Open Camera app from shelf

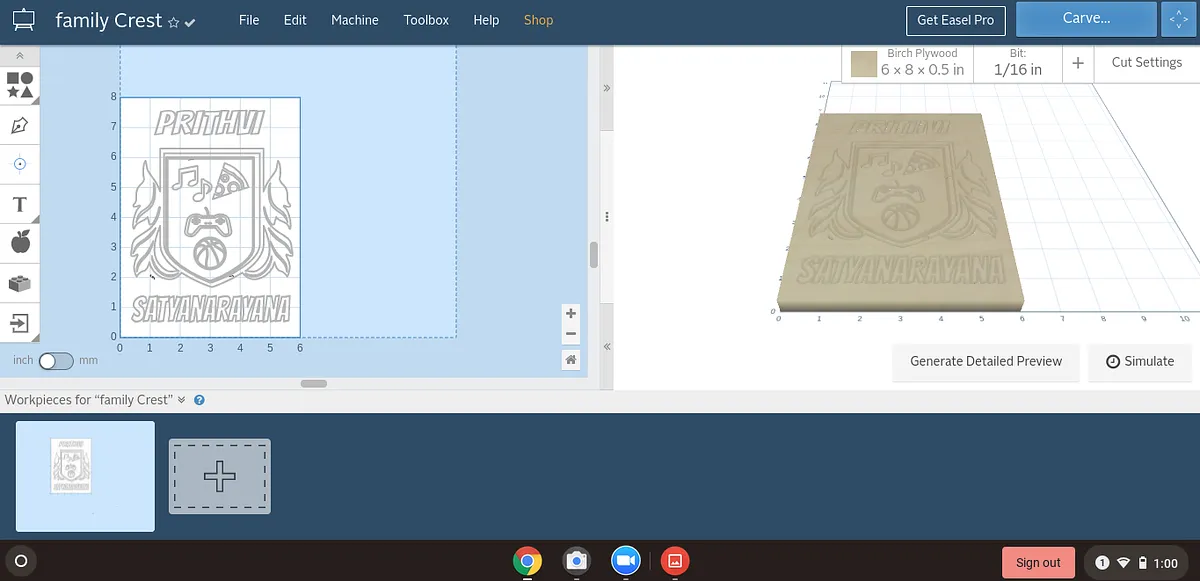click(x=576, y=561)
